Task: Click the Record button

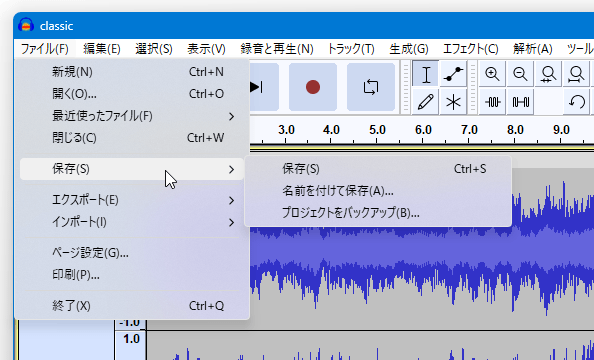Action: click(x=313, y=87)
